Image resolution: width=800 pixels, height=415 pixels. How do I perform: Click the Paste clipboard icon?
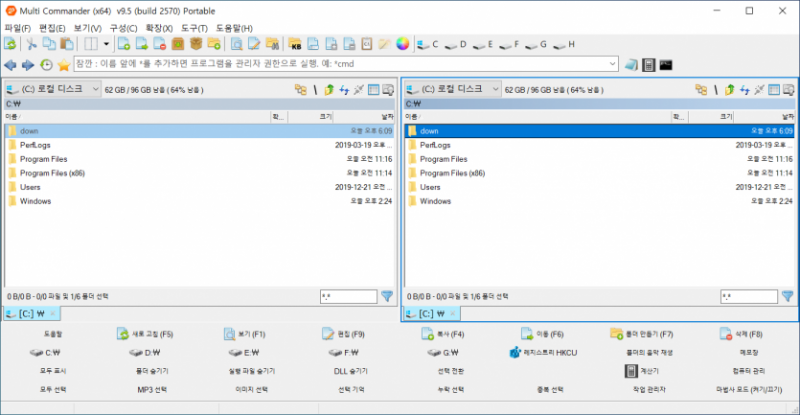point(67,44)
